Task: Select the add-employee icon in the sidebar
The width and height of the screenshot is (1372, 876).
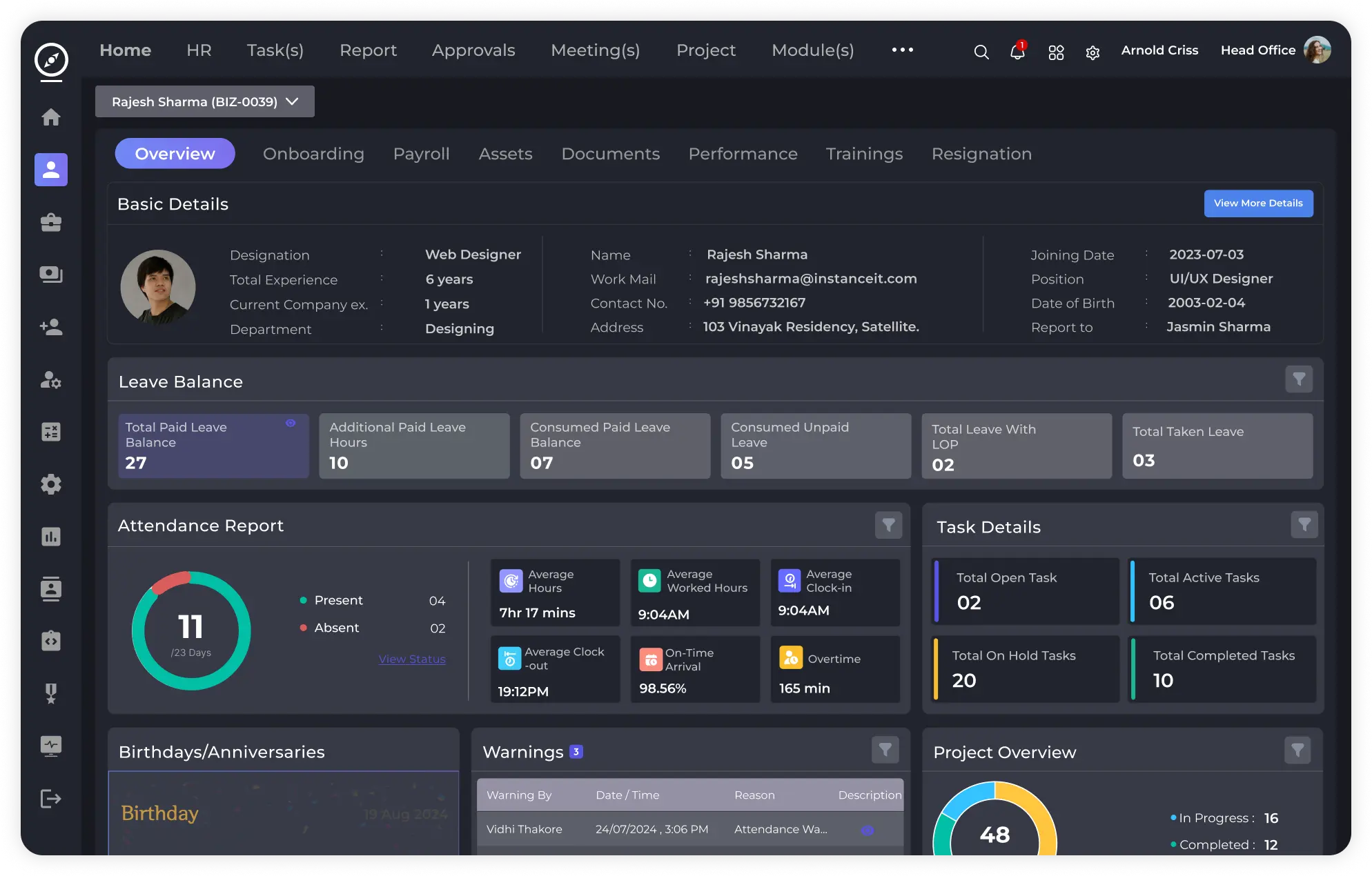Action: pos(51,327)
